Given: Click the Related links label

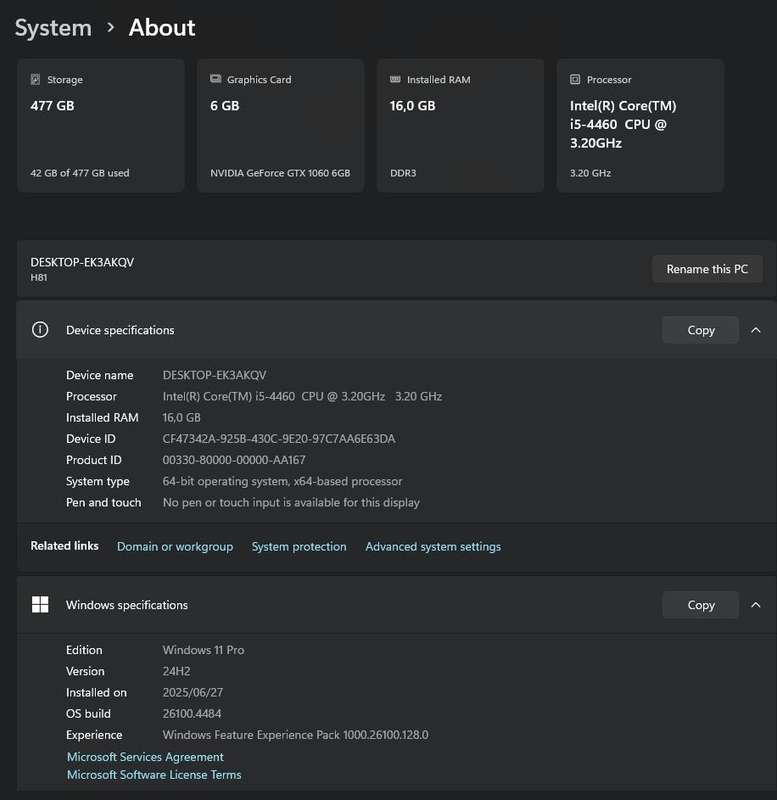Looking at the screenshot, I should [x=64, y=546].
